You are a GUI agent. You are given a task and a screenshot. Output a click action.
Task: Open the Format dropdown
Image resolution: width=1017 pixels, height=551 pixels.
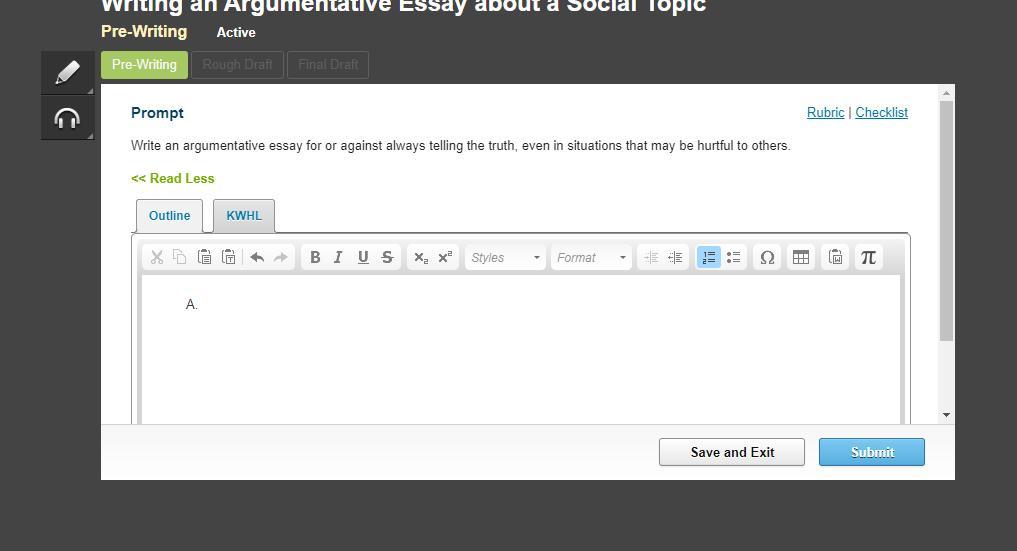coord(591,257)
